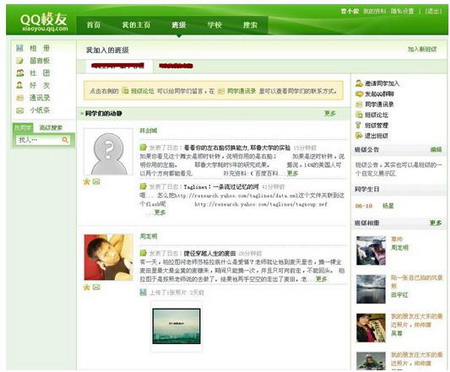Open the 同学通讯录 icon in right panel
450x372 pixels.
click(x=359, y=104)
